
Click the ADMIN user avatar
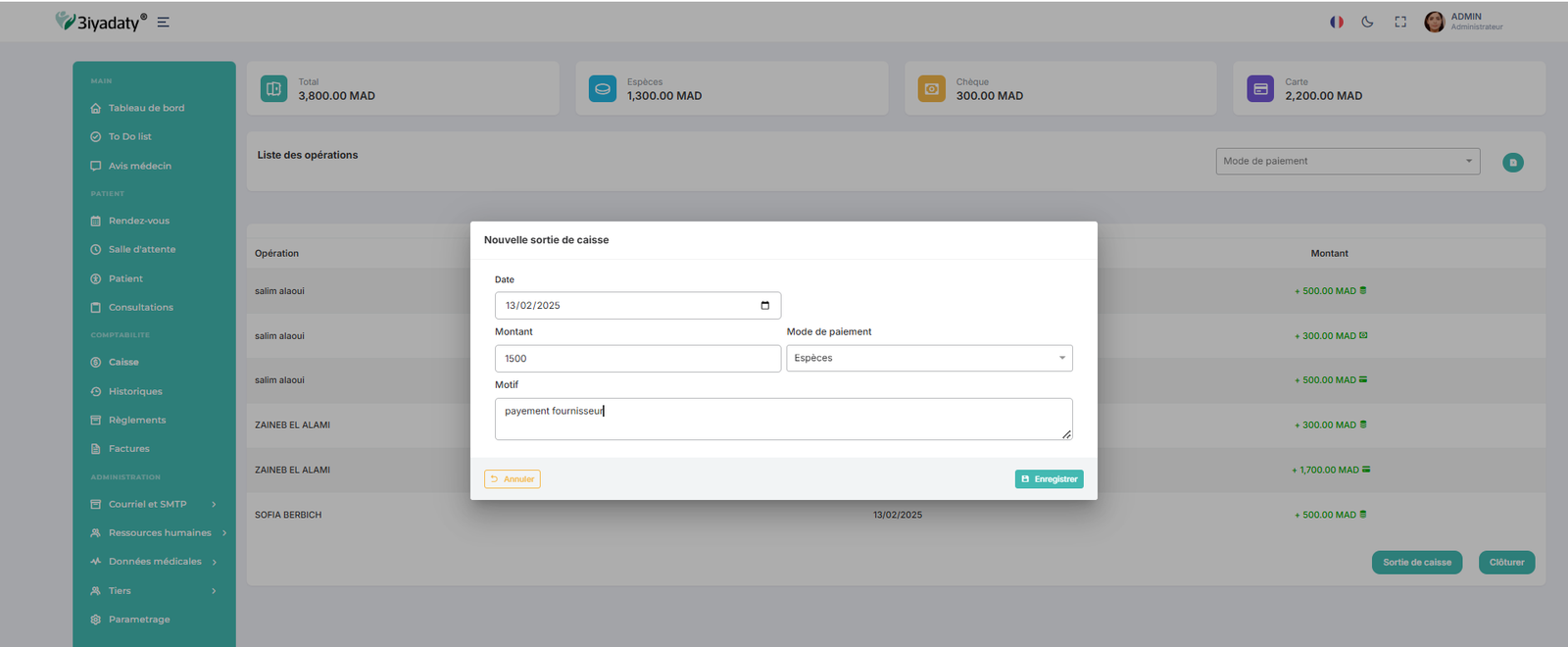pos(1434,22)
